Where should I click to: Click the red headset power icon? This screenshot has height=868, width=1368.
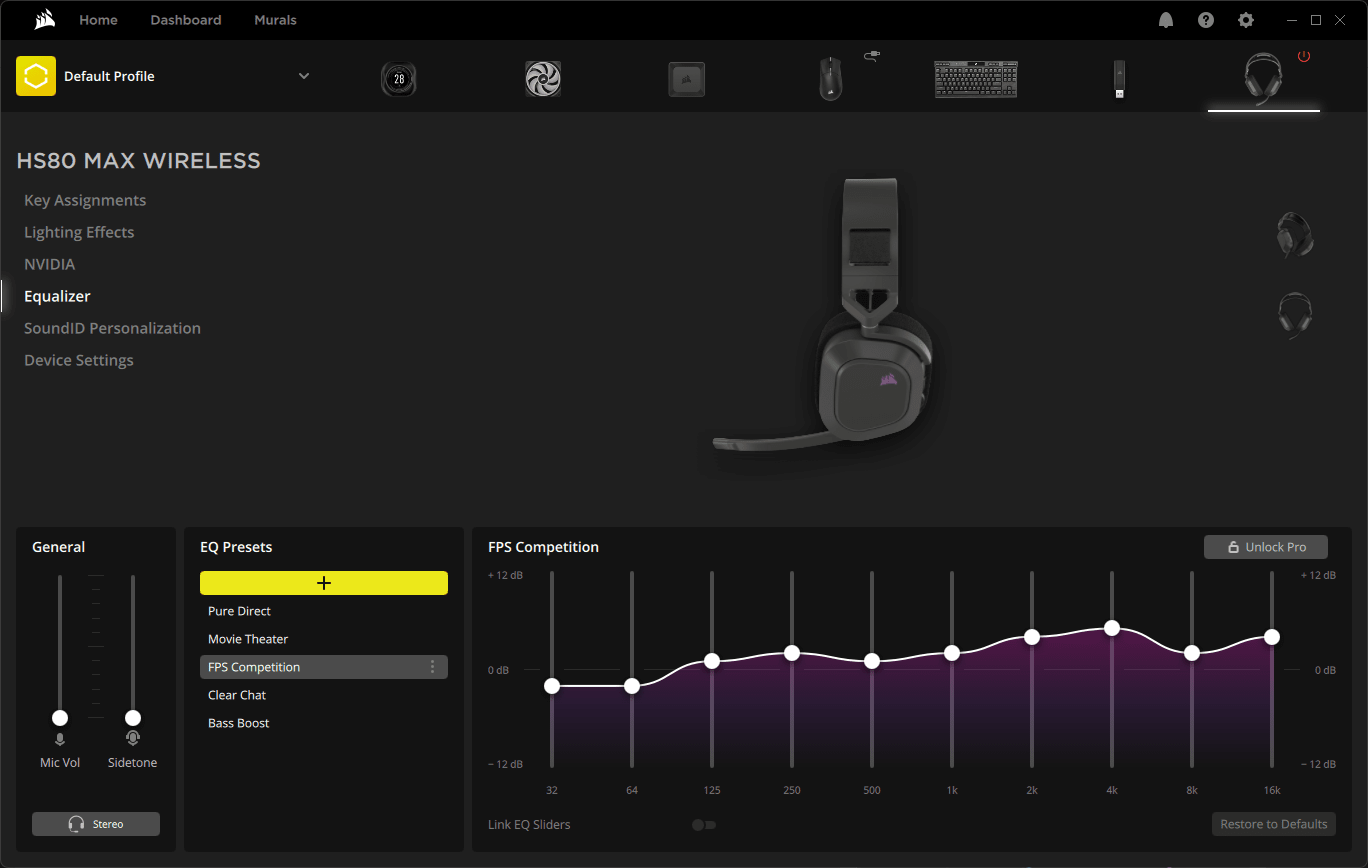tap(1304, 57)
